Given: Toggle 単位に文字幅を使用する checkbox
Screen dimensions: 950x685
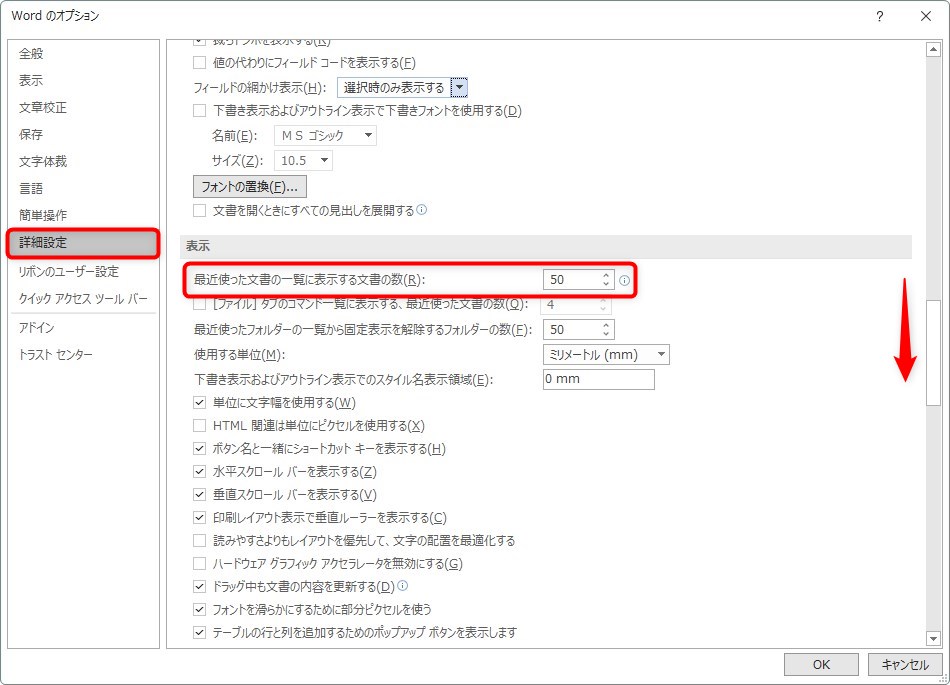Looking at the screenshot, I should [x=200, y=403].
